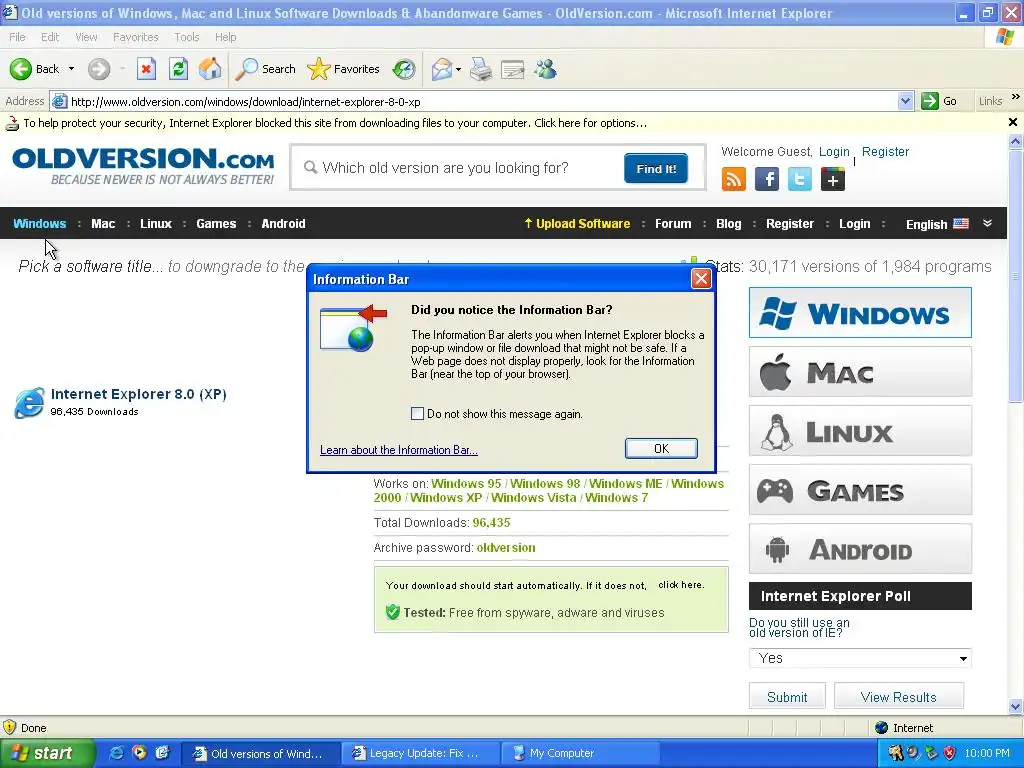Click the Mail envelope toolbar icon

tap(442, 69)
